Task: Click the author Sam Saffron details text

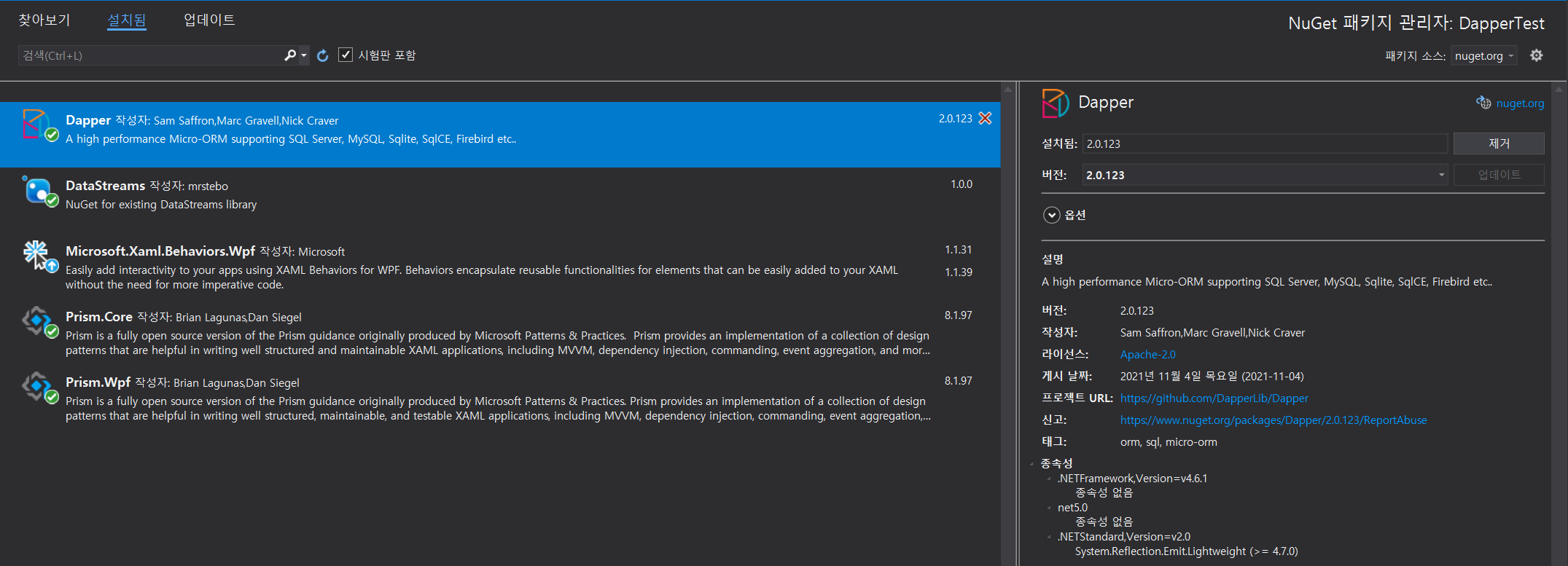Action: coord(1212,333)
